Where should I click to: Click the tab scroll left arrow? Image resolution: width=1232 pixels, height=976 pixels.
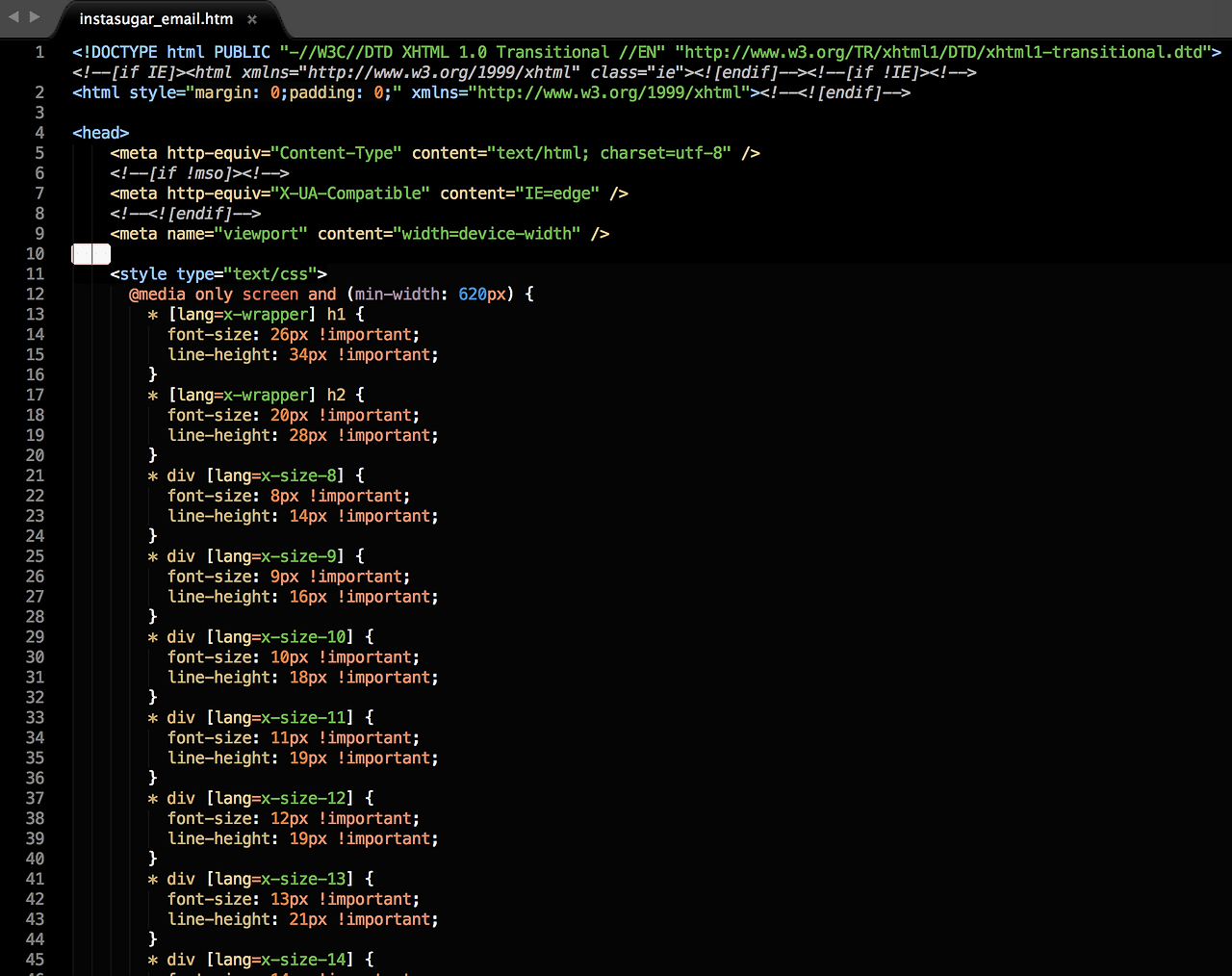coord(13,17)
